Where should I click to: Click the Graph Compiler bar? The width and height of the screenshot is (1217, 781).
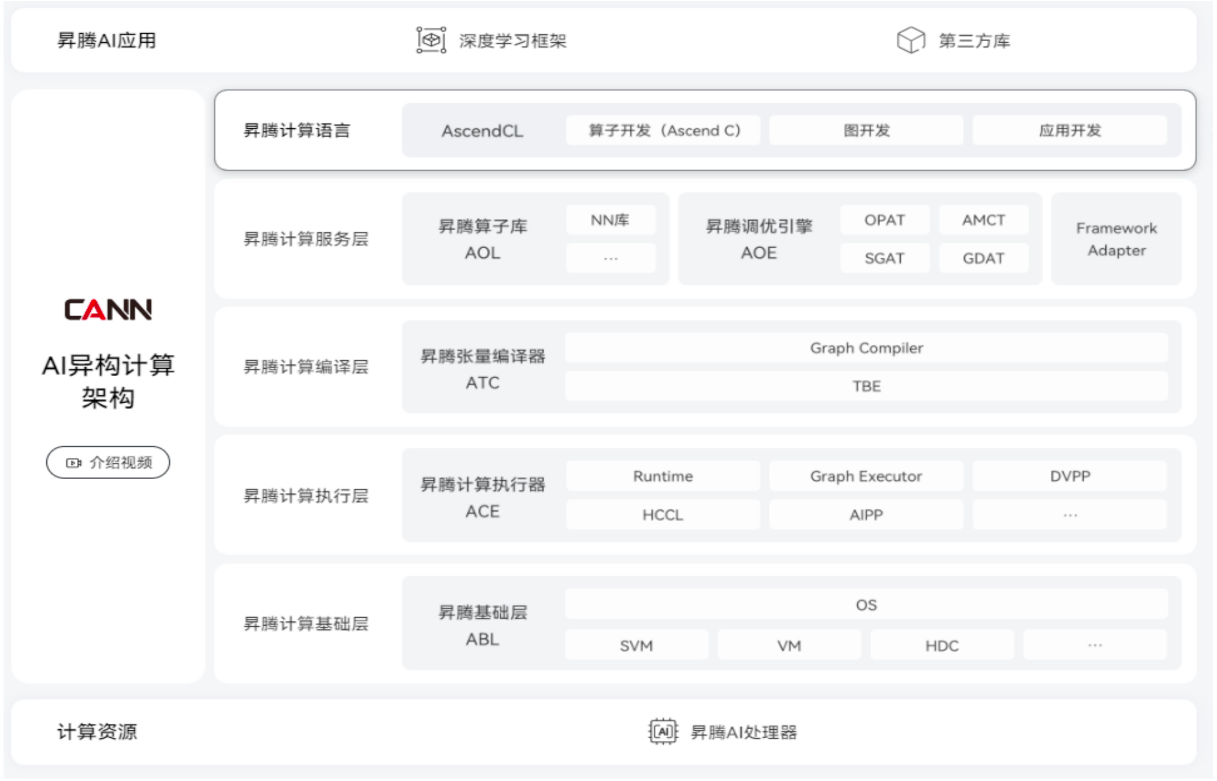[x=866, y=348]
